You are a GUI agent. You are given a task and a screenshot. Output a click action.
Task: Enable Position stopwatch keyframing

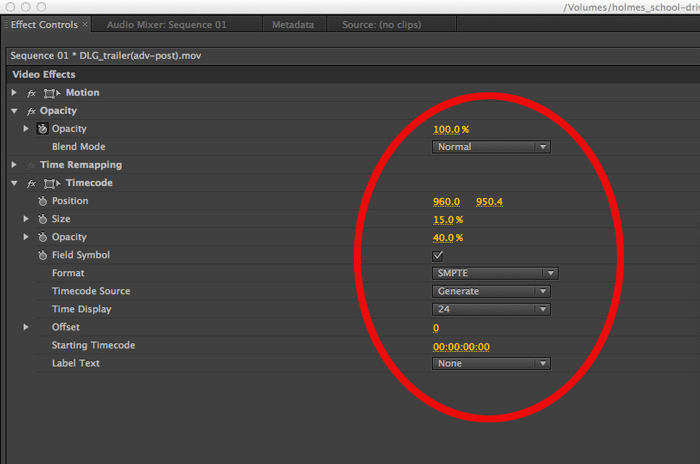[42, 201]
